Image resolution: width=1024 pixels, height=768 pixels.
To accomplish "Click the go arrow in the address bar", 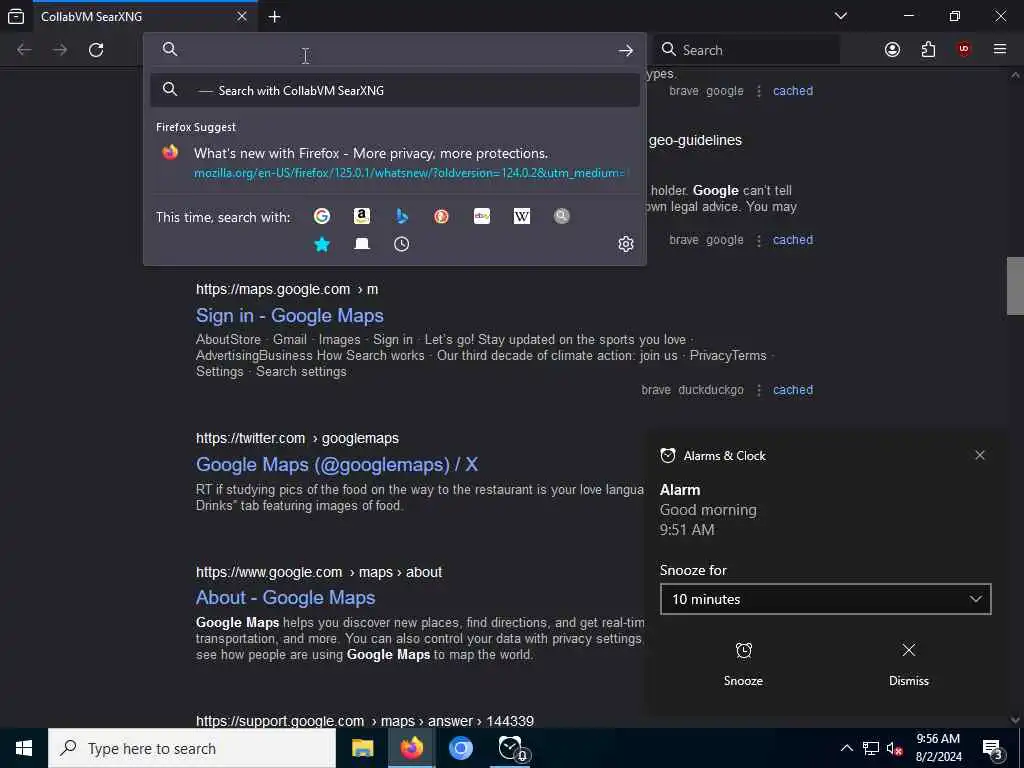I will (626, 50).
